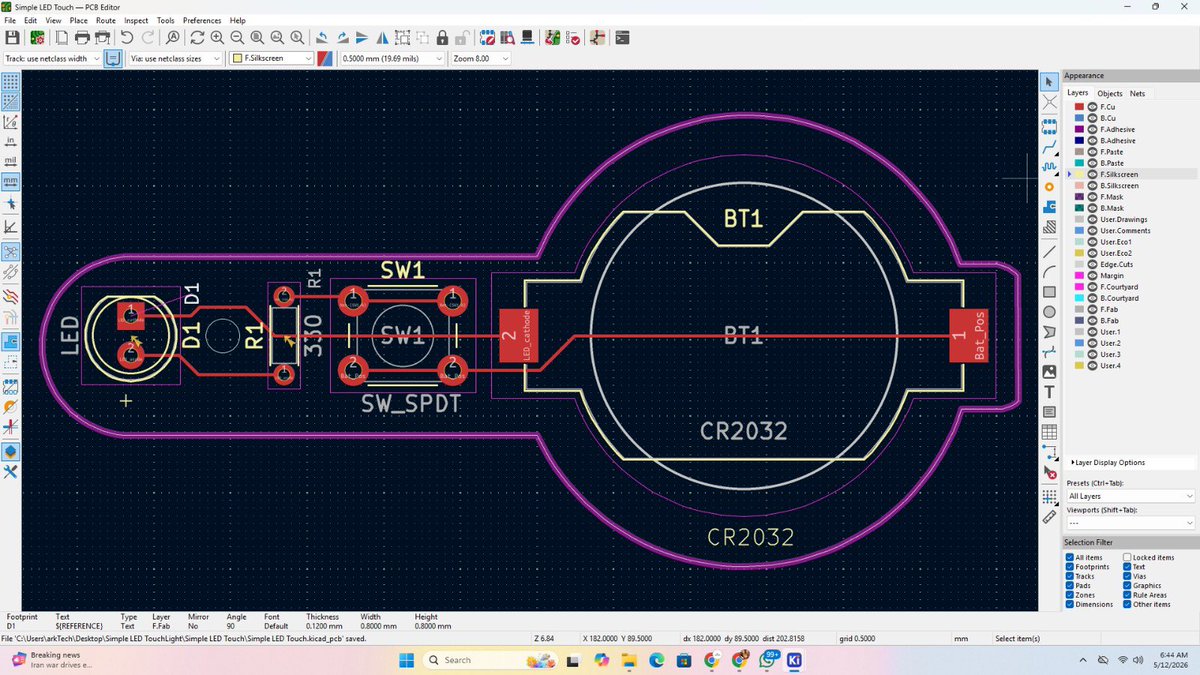Open the File menu

(x=10, y=20)
